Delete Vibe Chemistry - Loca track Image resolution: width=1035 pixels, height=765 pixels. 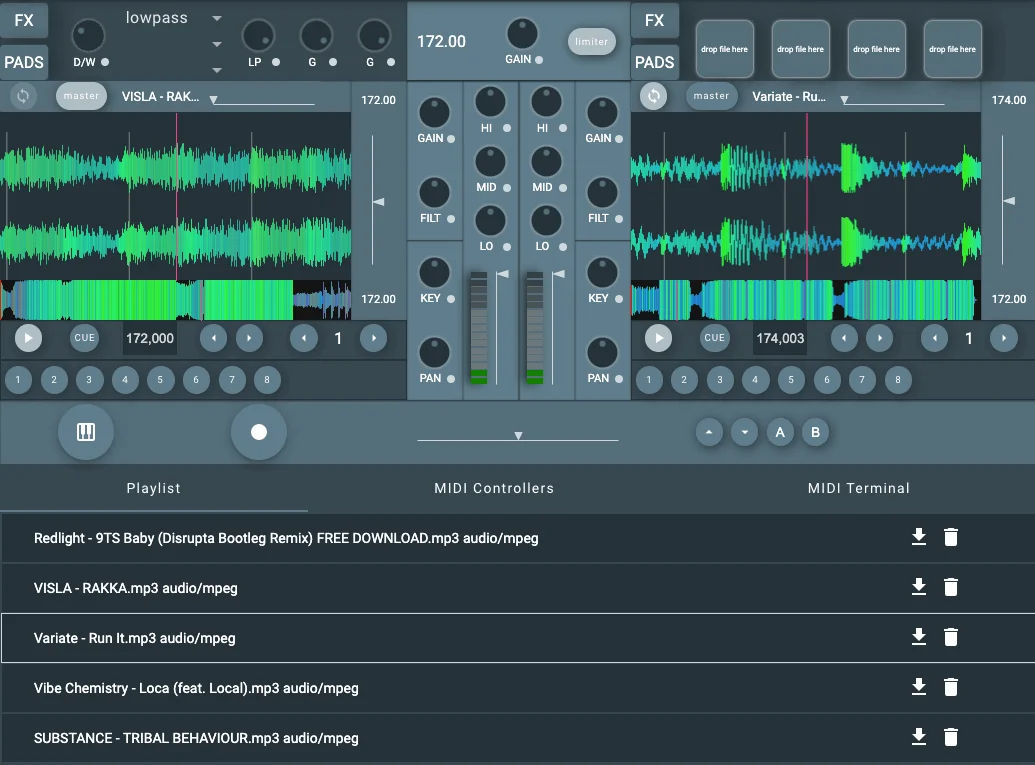point(951,687)
